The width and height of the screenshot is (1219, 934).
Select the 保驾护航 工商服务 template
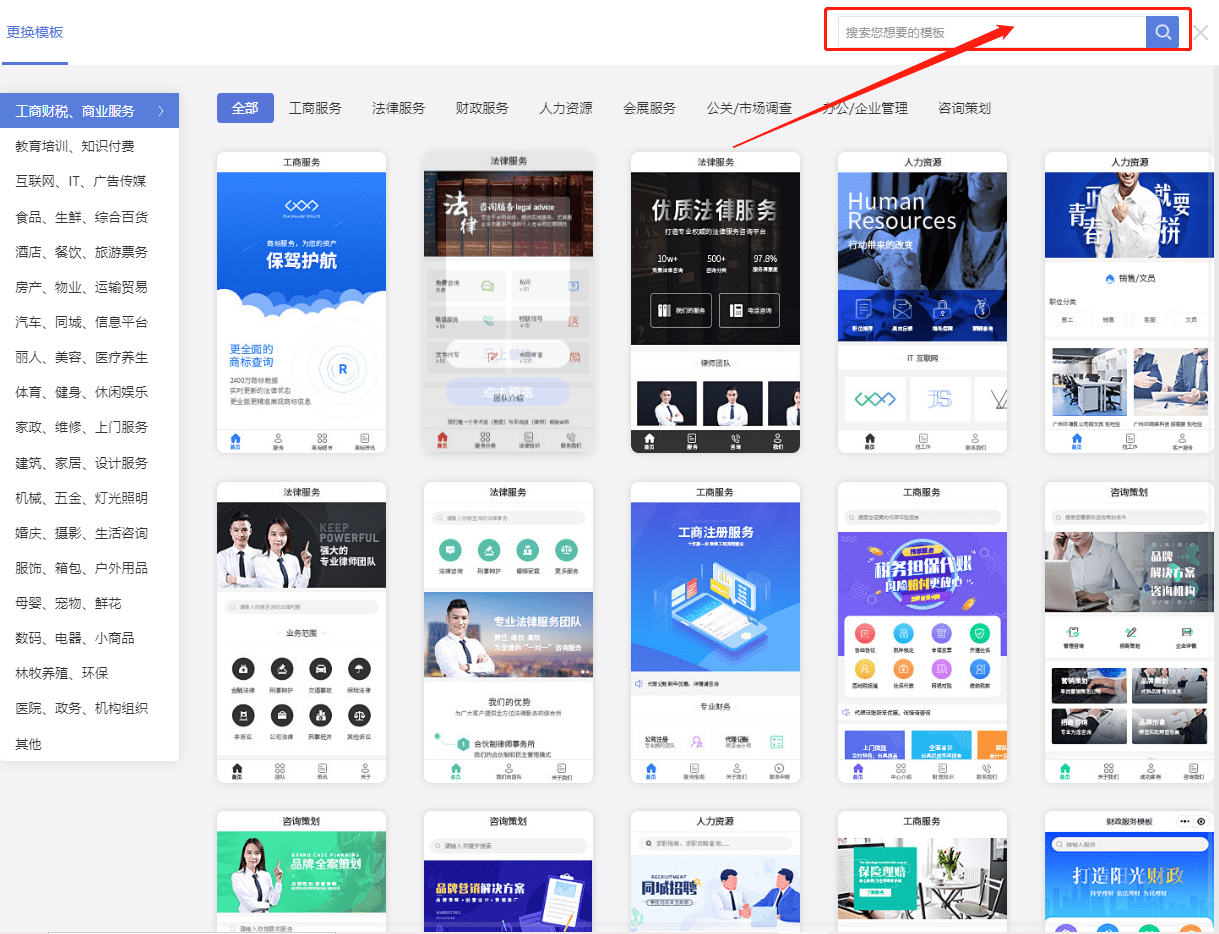click(x=301, y=302)
